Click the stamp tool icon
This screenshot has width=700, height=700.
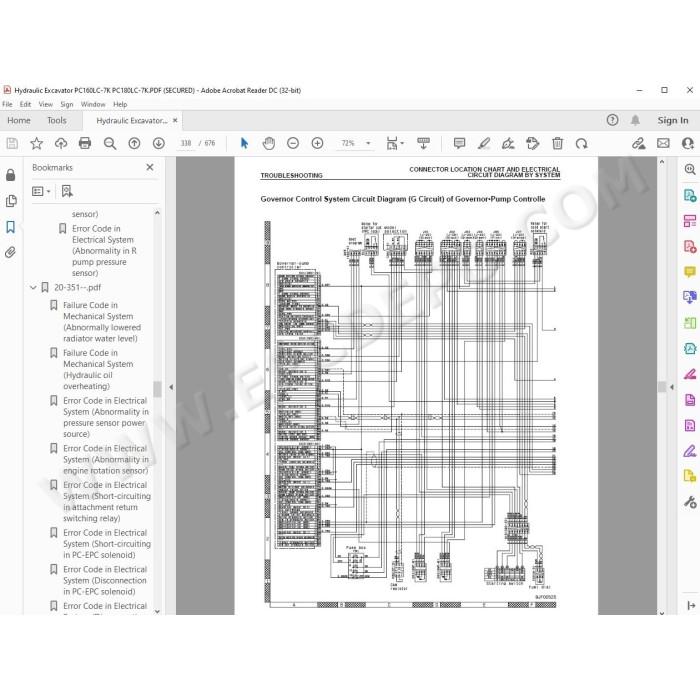tap(533, 143)
